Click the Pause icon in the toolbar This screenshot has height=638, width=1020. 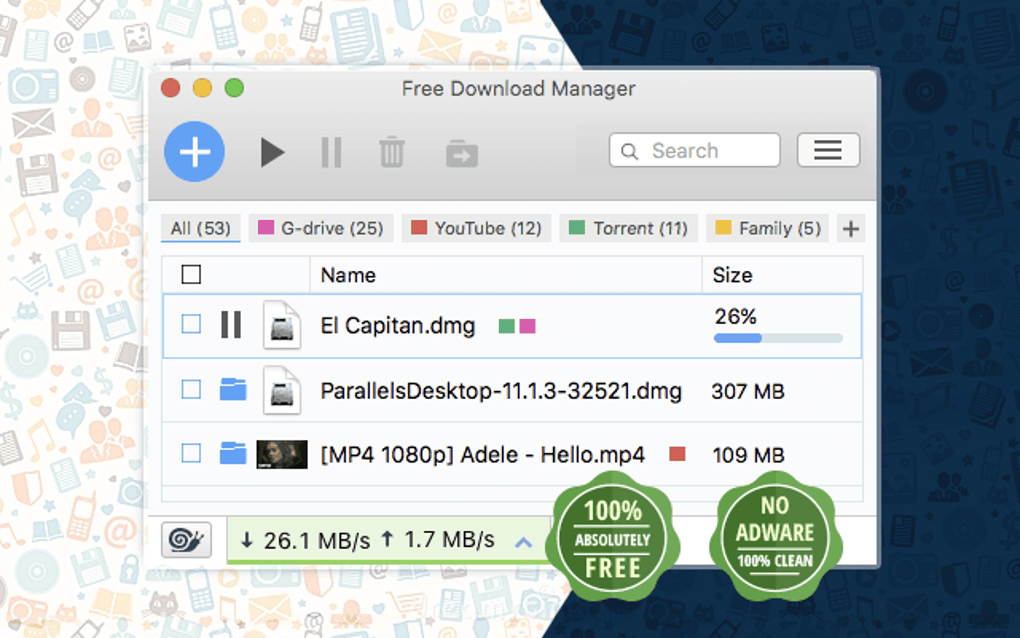point(331,152)
